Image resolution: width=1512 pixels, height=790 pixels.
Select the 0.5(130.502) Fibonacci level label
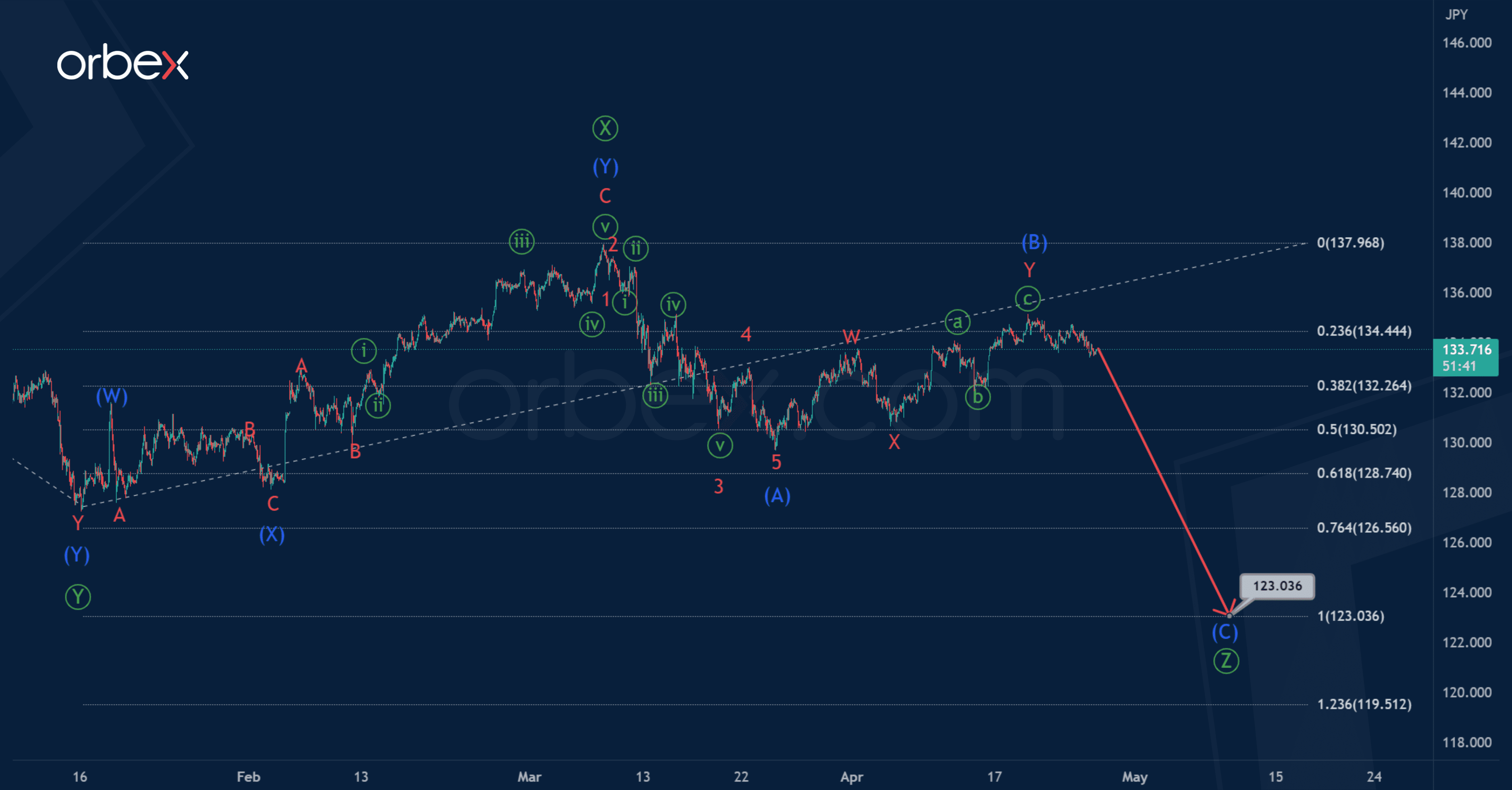(1356, 429)
